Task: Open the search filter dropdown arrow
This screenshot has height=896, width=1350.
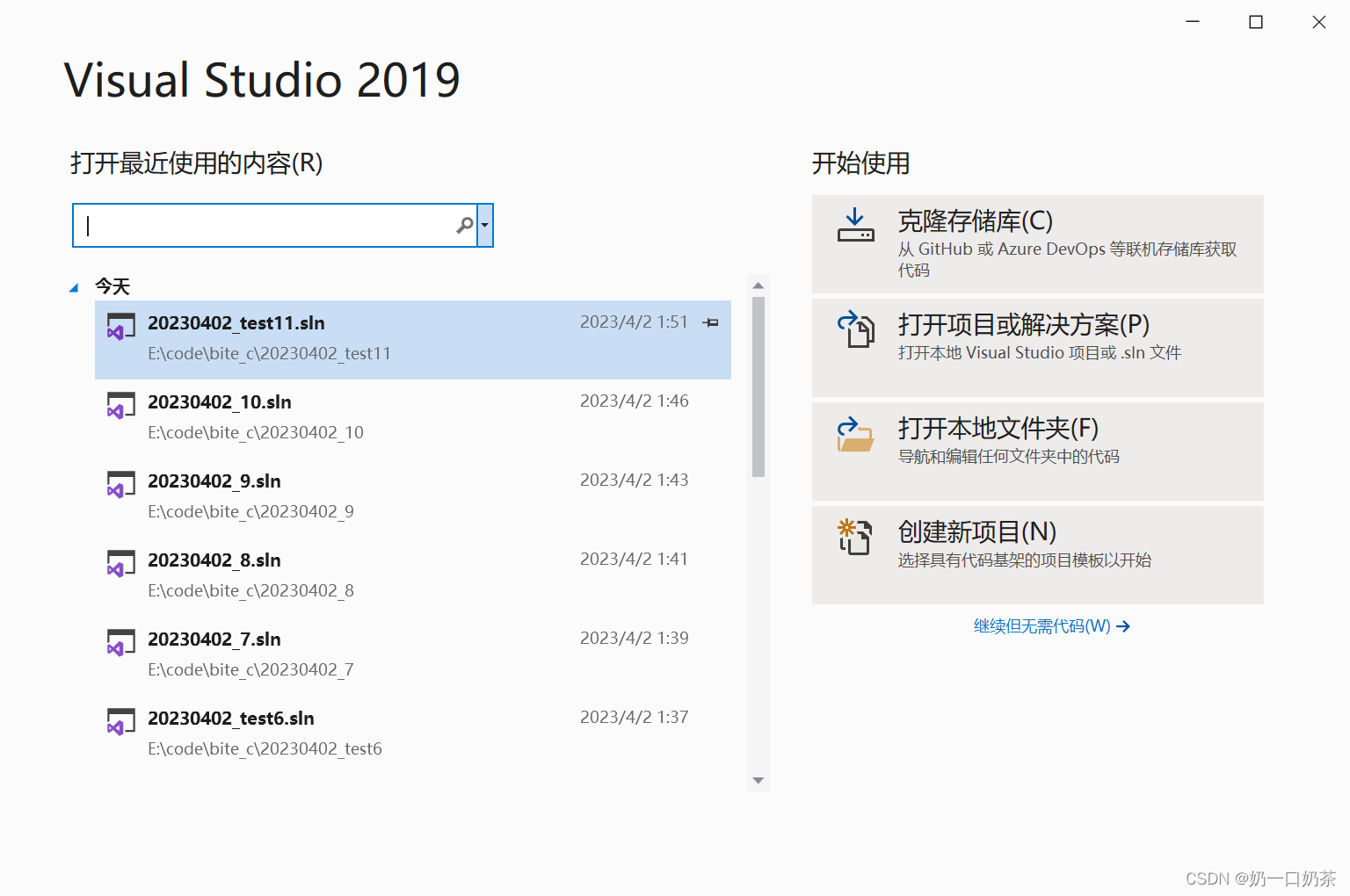Action: pos(483,226)
